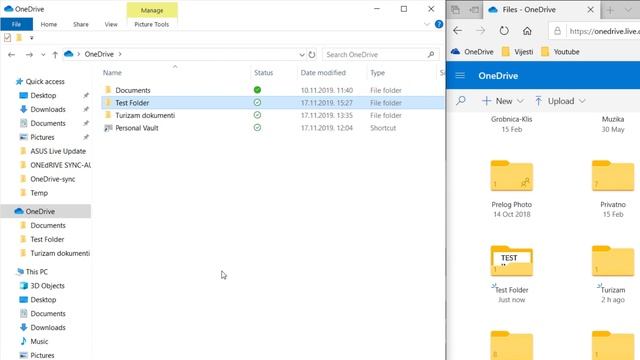The width and height of the screenshot is (640, 360).
Task: Open Picture Tools ribbon tab
Action: (x=151, y=24)
